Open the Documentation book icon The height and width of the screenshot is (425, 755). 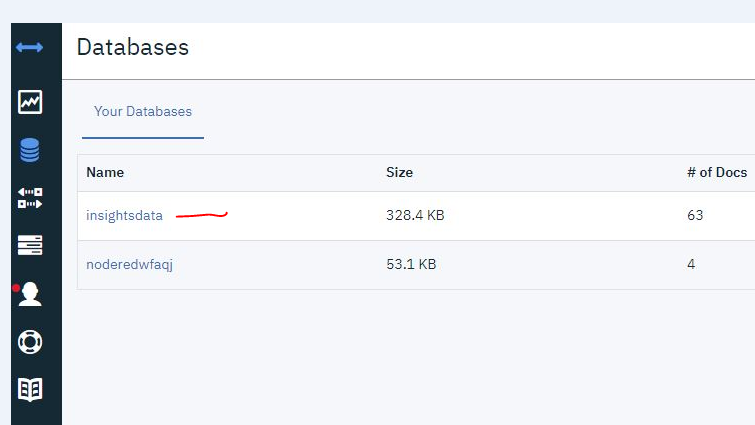pos(30,389)
